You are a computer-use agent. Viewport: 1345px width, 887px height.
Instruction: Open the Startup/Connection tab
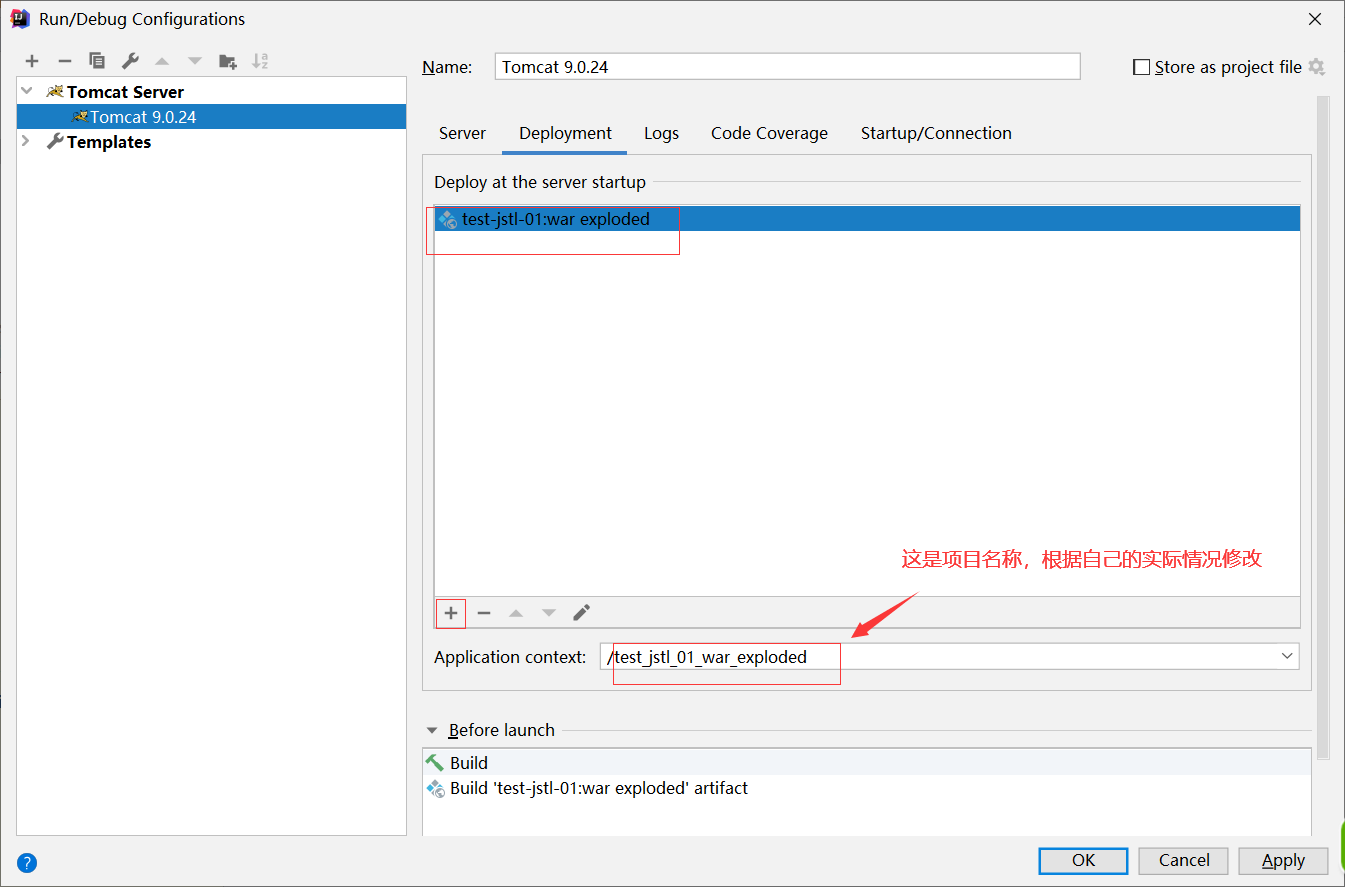click(936, 132)
